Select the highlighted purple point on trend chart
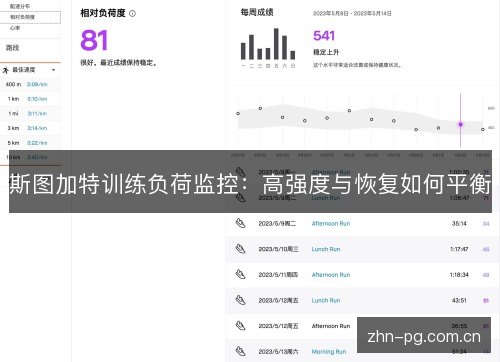Image resolution: width=500 pixels, height=362 pixels. coord(461,124)
